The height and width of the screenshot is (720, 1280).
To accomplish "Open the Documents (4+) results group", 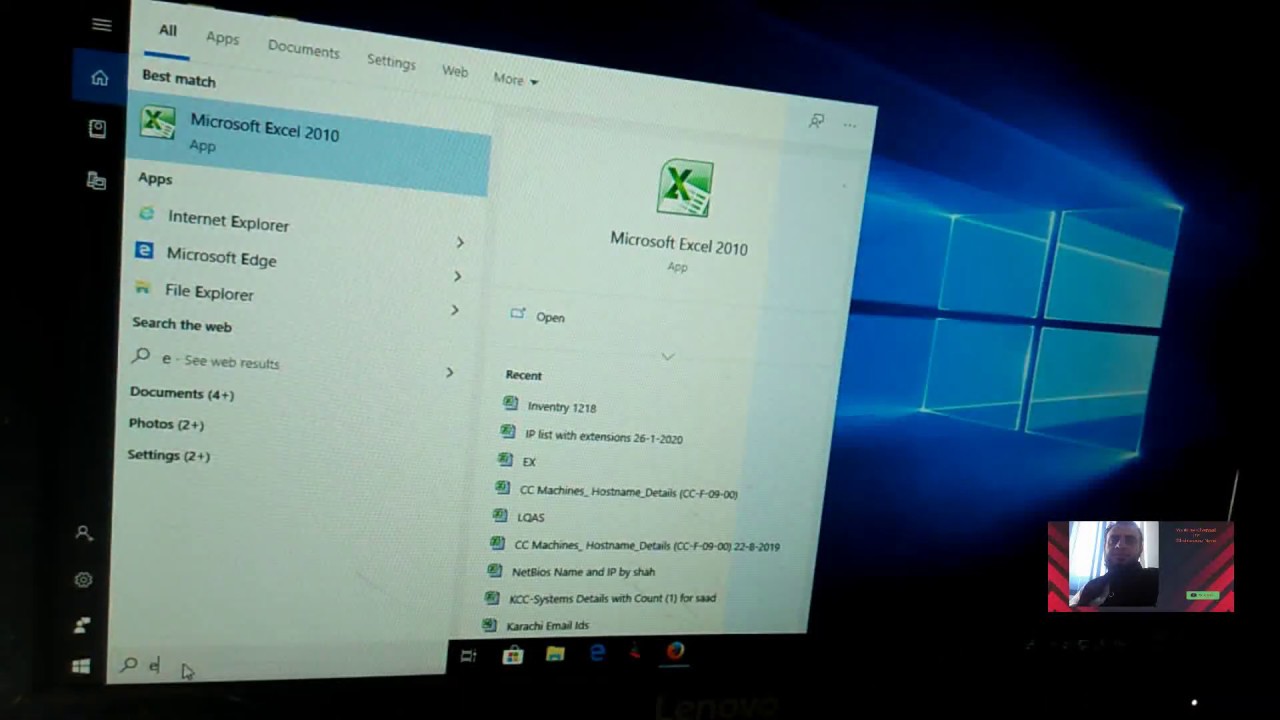I will tap(182, 393).
